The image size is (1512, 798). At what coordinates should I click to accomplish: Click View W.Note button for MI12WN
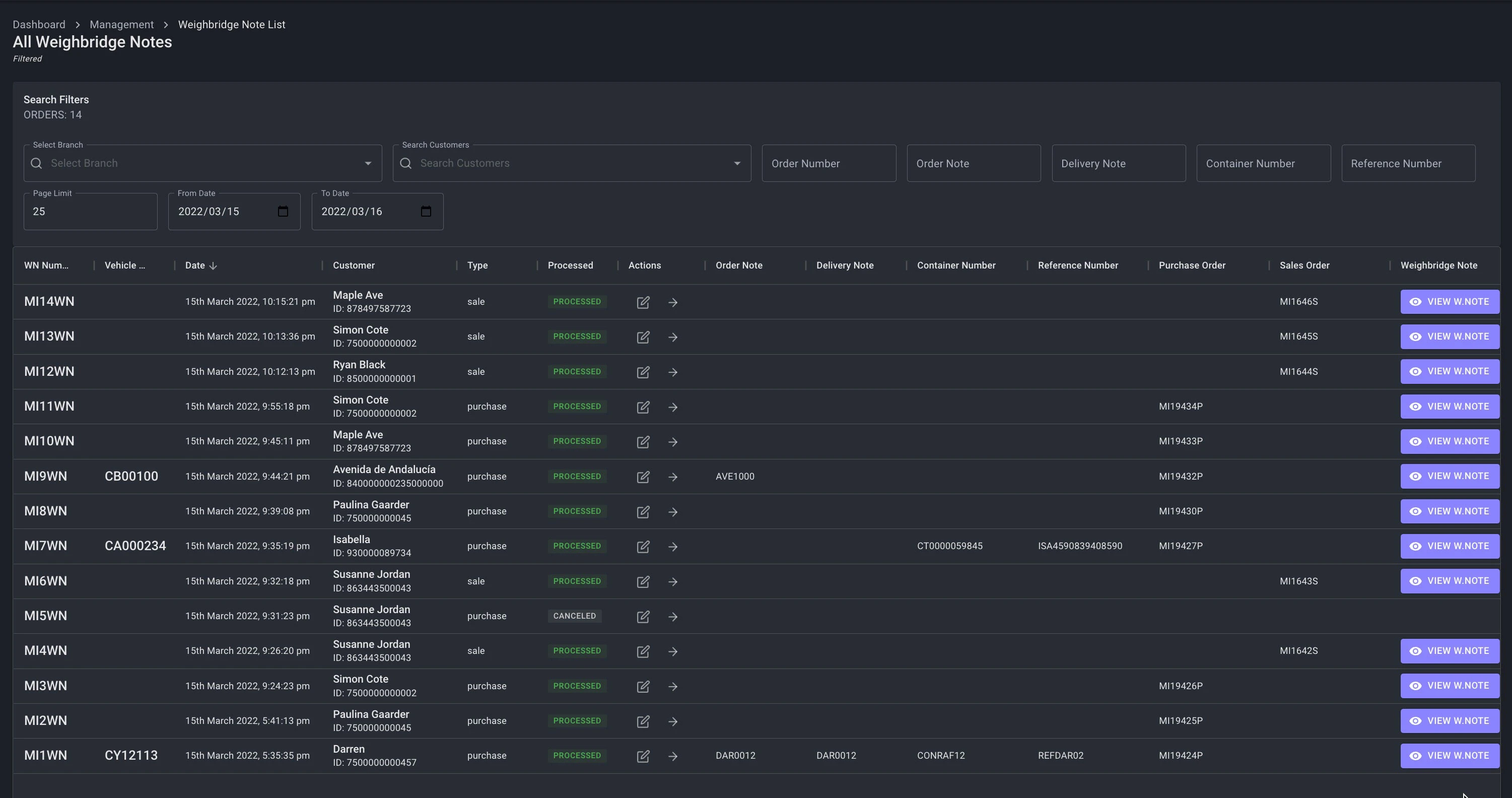pos(1449,372)
